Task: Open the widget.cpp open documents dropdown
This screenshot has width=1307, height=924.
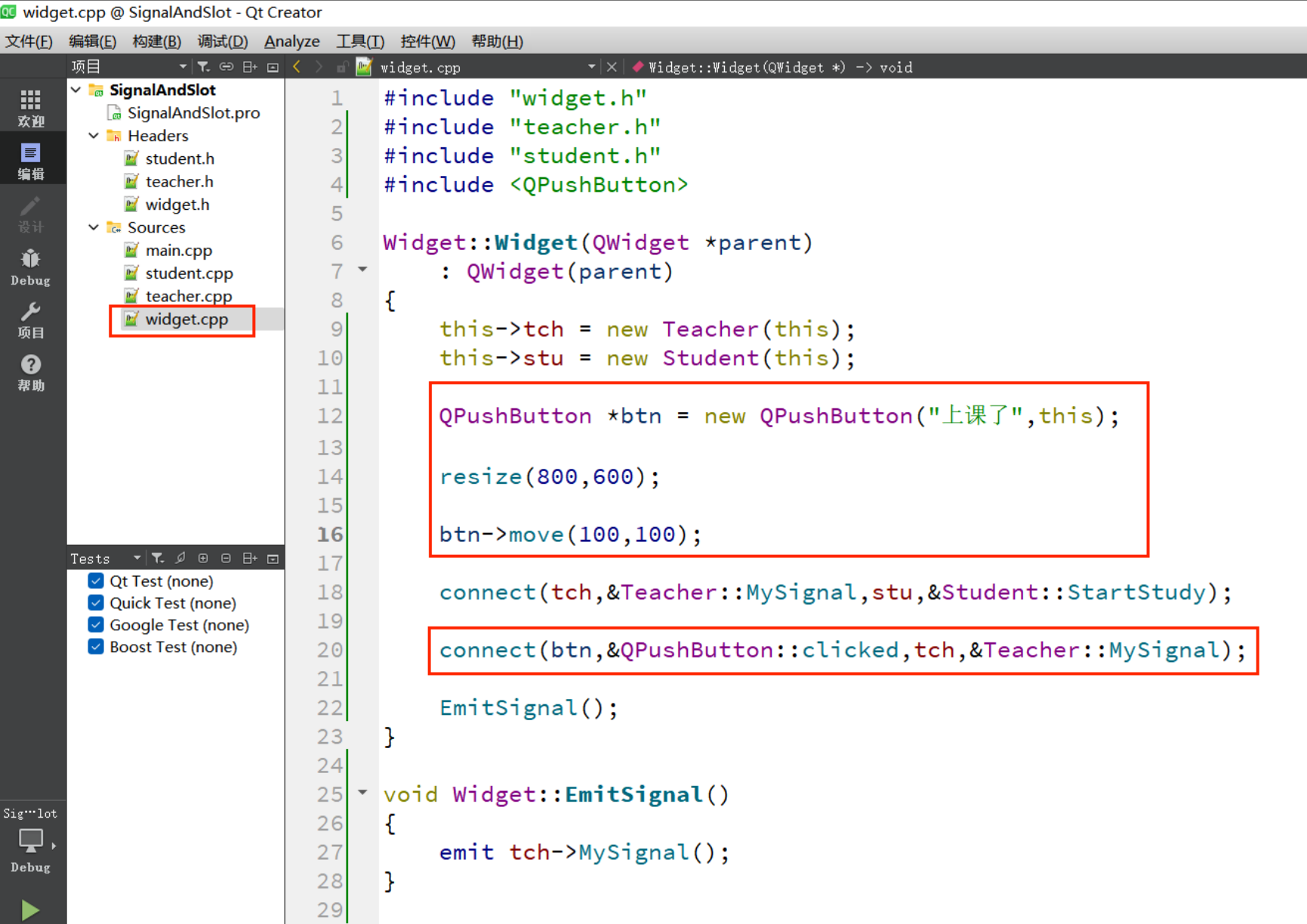Action: click(x=592, y=67)
